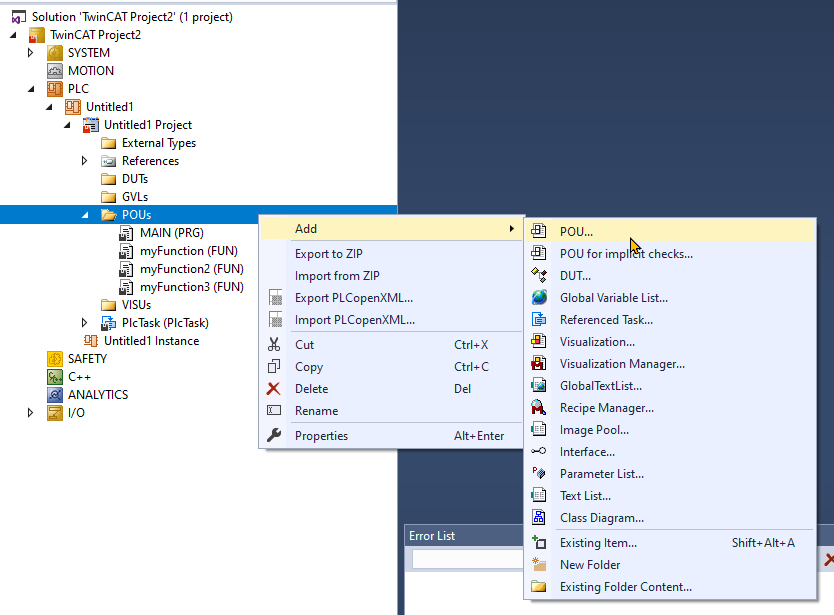
Task: Expand the SYSTEM node
Action: pos(30,53)
